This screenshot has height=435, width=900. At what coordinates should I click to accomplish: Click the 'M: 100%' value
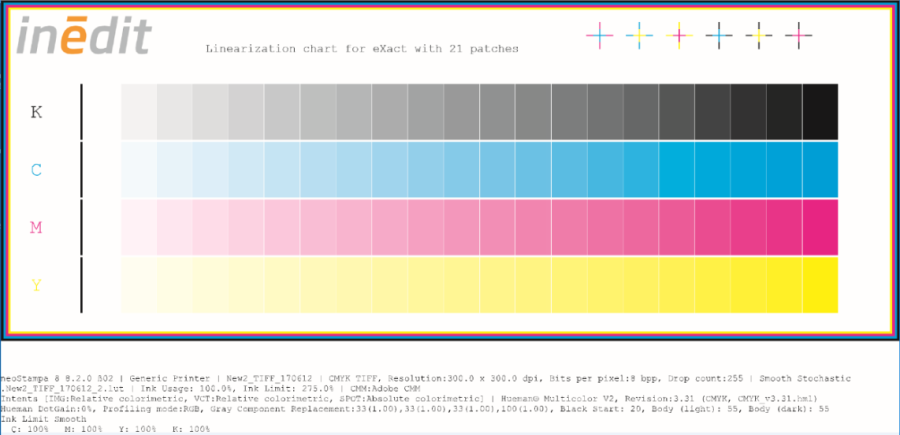(x=83, y=429)
